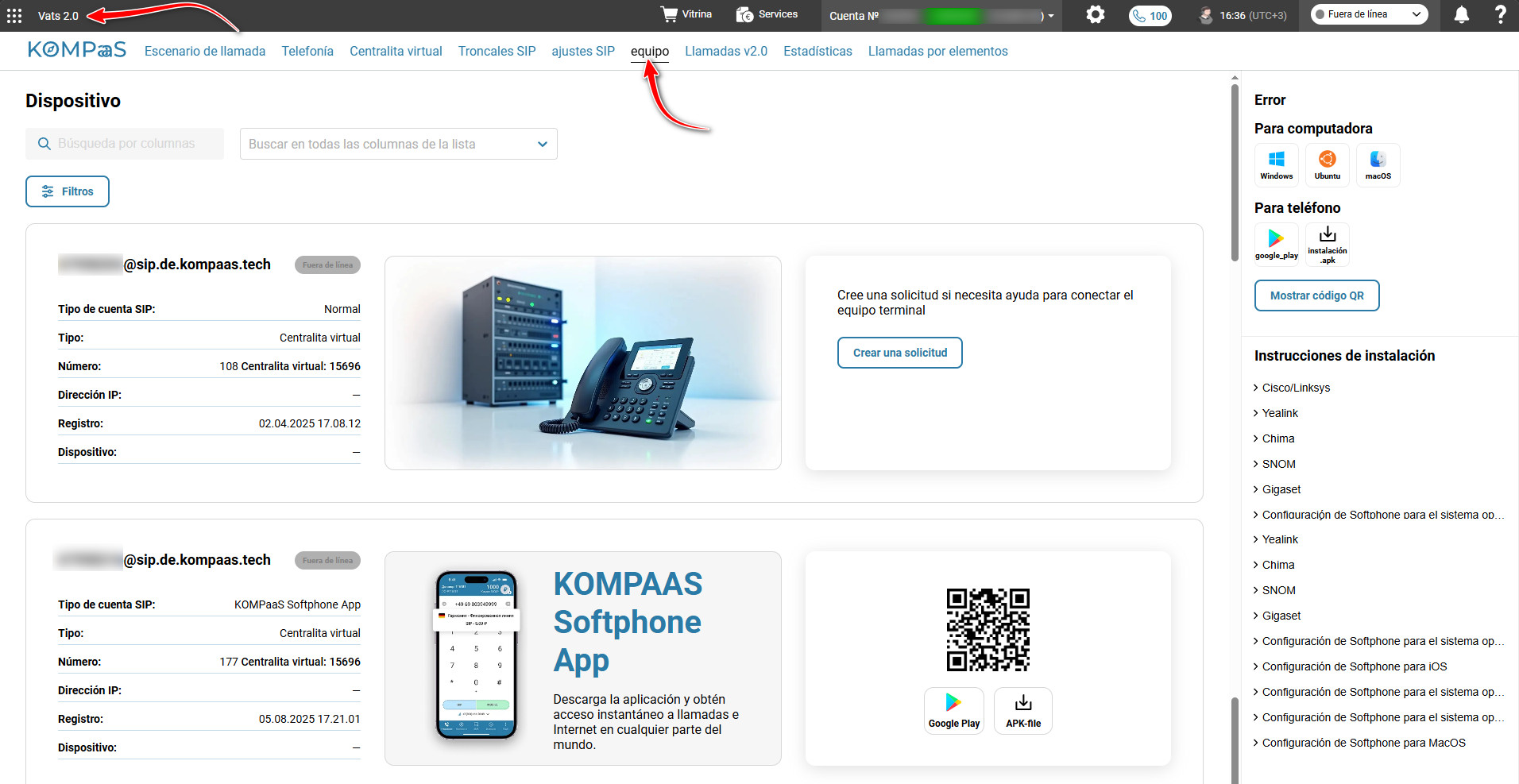Screen dimensions: 1519x784
Task: Focus the Búsqueda por columnas field
Action: [125, 144]
